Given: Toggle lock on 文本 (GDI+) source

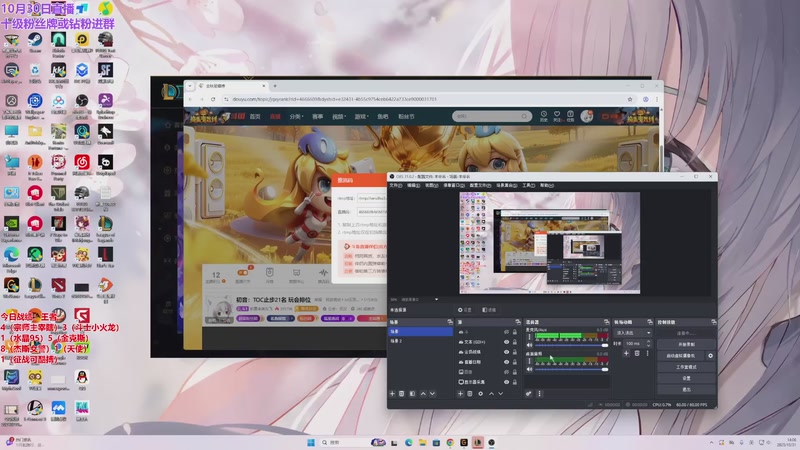Looking at the screenshot, I should (515, 342).
